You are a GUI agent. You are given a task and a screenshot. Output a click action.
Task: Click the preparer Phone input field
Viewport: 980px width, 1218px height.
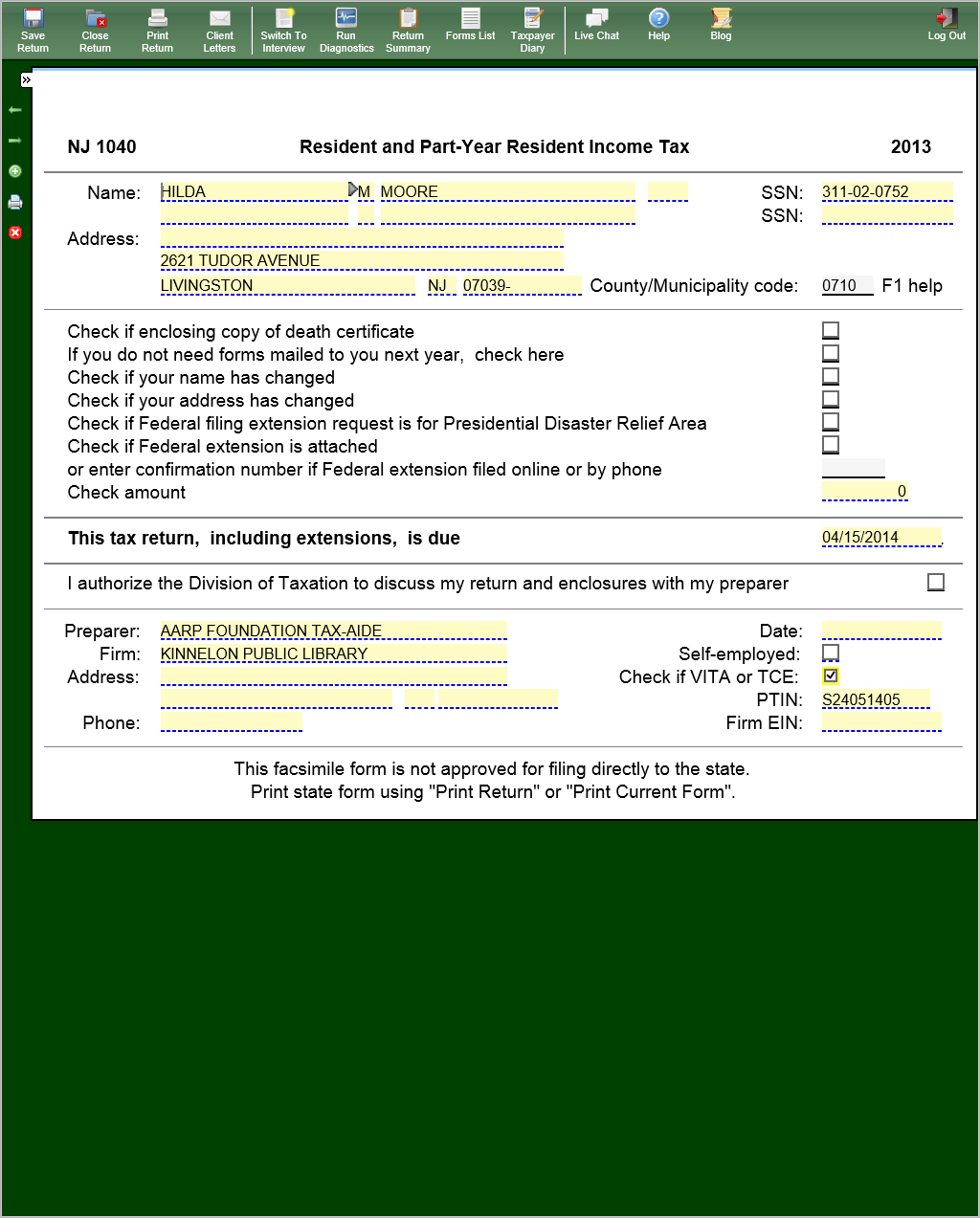(231, 722)
